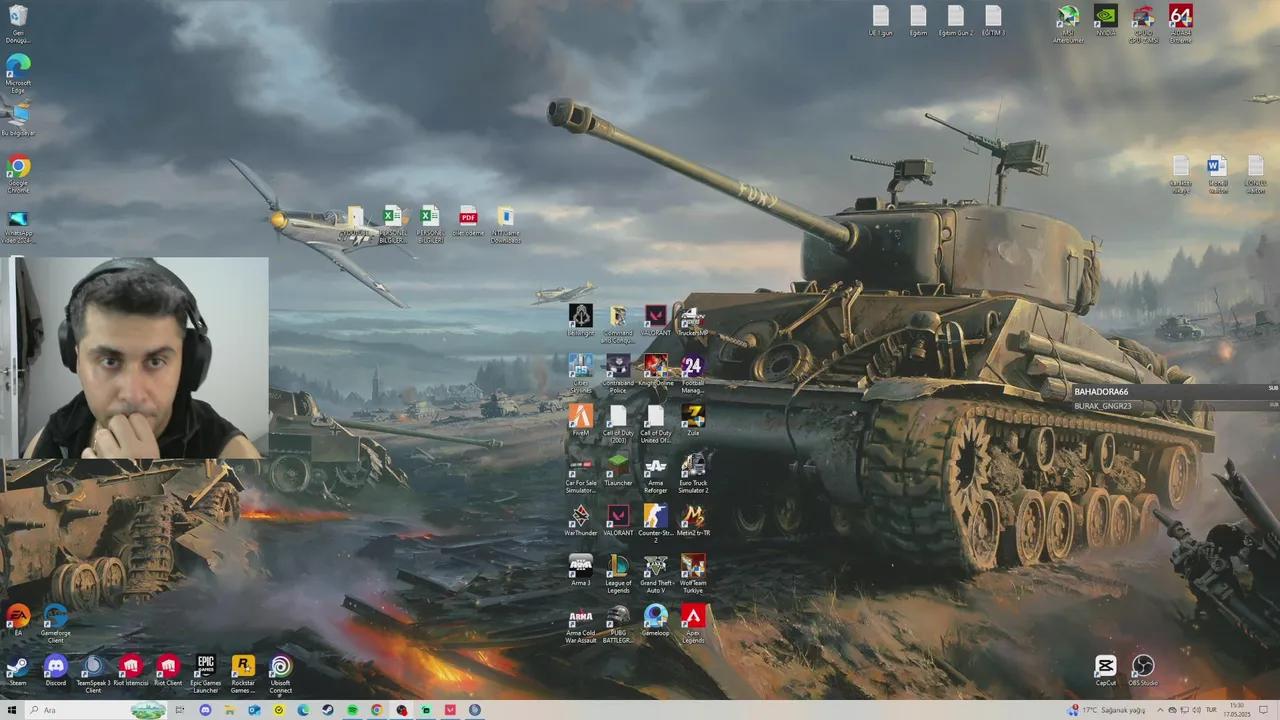Select the Knight Online shortcut
This screenshot has height=720, width=1280.
tap(655, 371)
